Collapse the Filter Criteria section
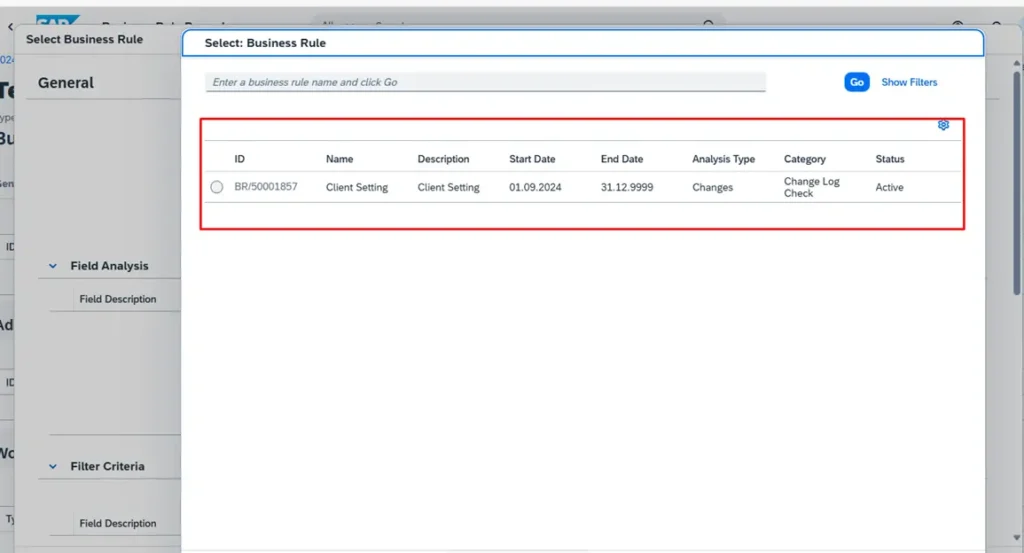 [54, 466]
